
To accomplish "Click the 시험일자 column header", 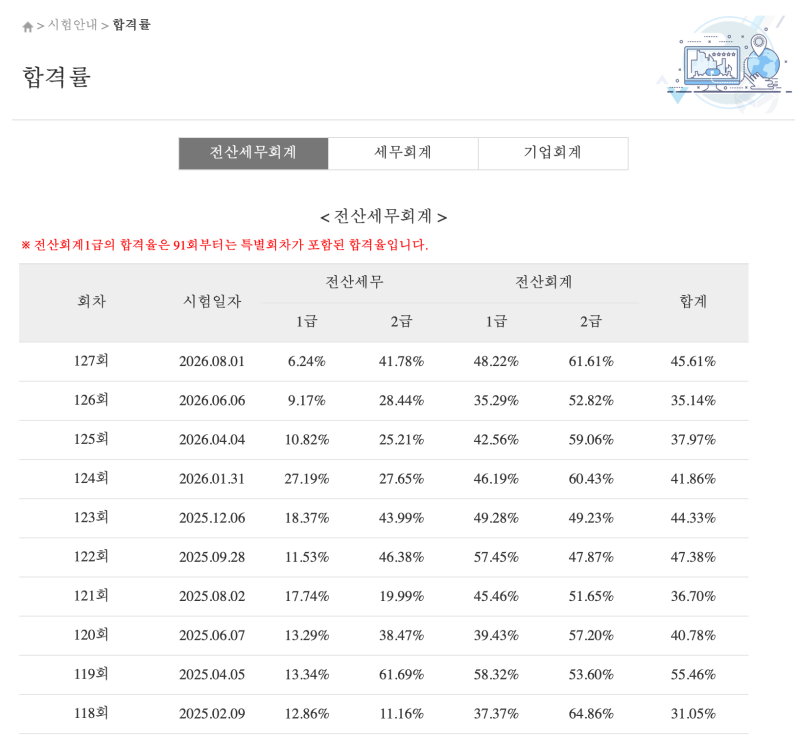I will tap(212, 302).
